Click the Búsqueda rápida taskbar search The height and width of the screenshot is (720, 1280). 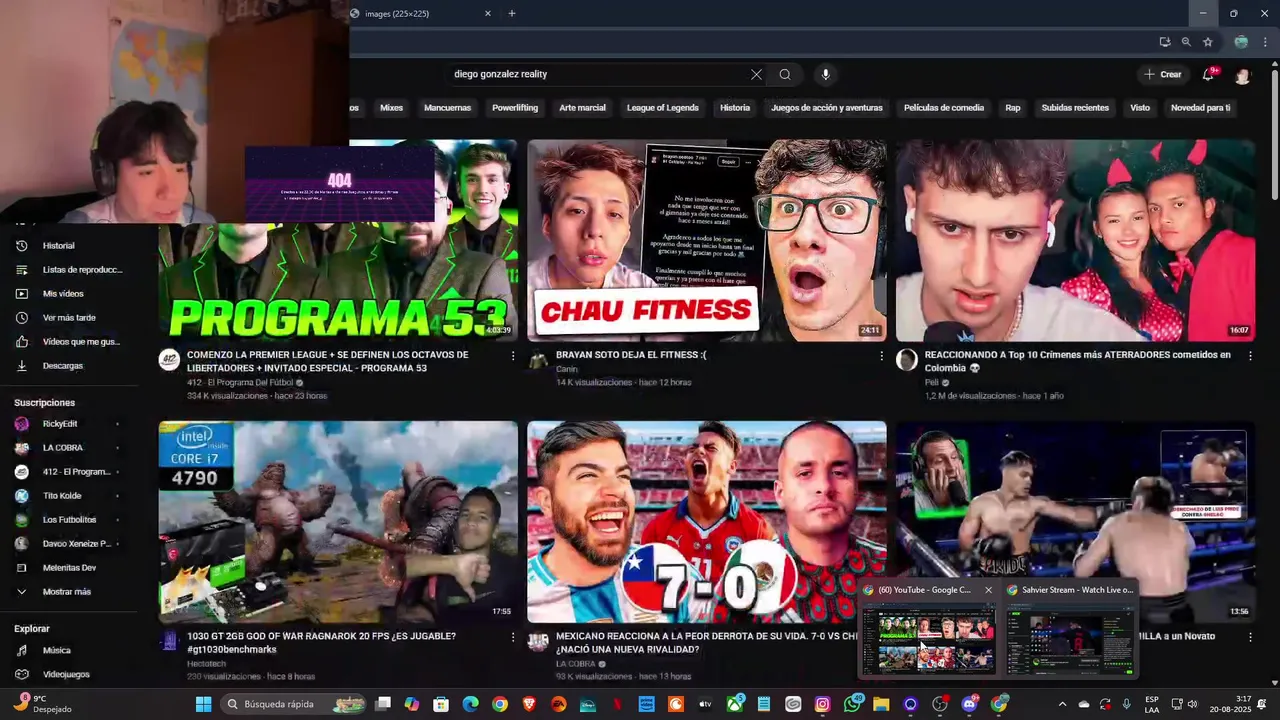[295, 704]
